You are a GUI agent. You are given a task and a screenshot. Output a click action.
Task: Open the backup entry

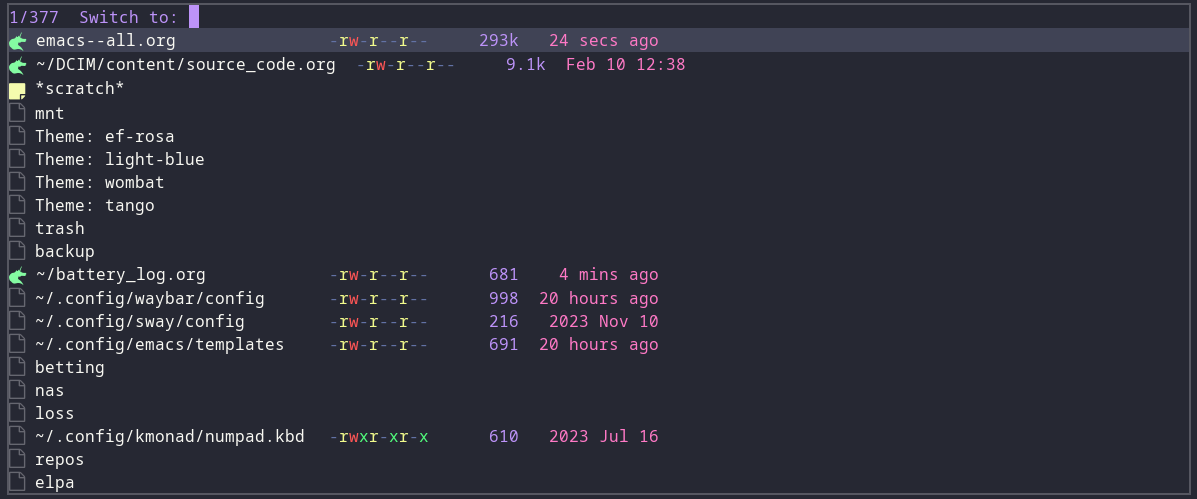[65, 251]
